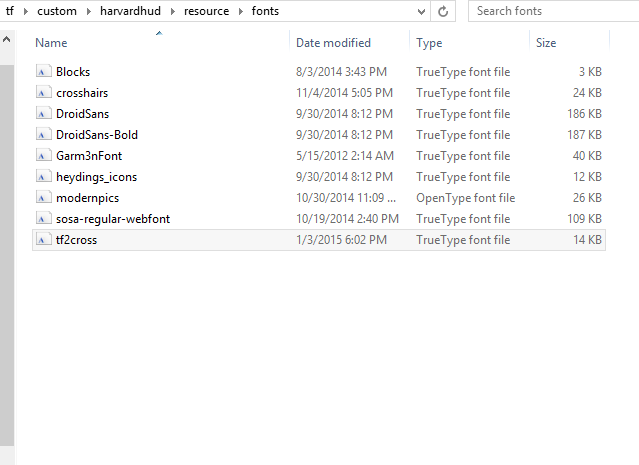Click the 10/30/2014 11:09 date cell

pyautogui.click(x=346, y=198)
